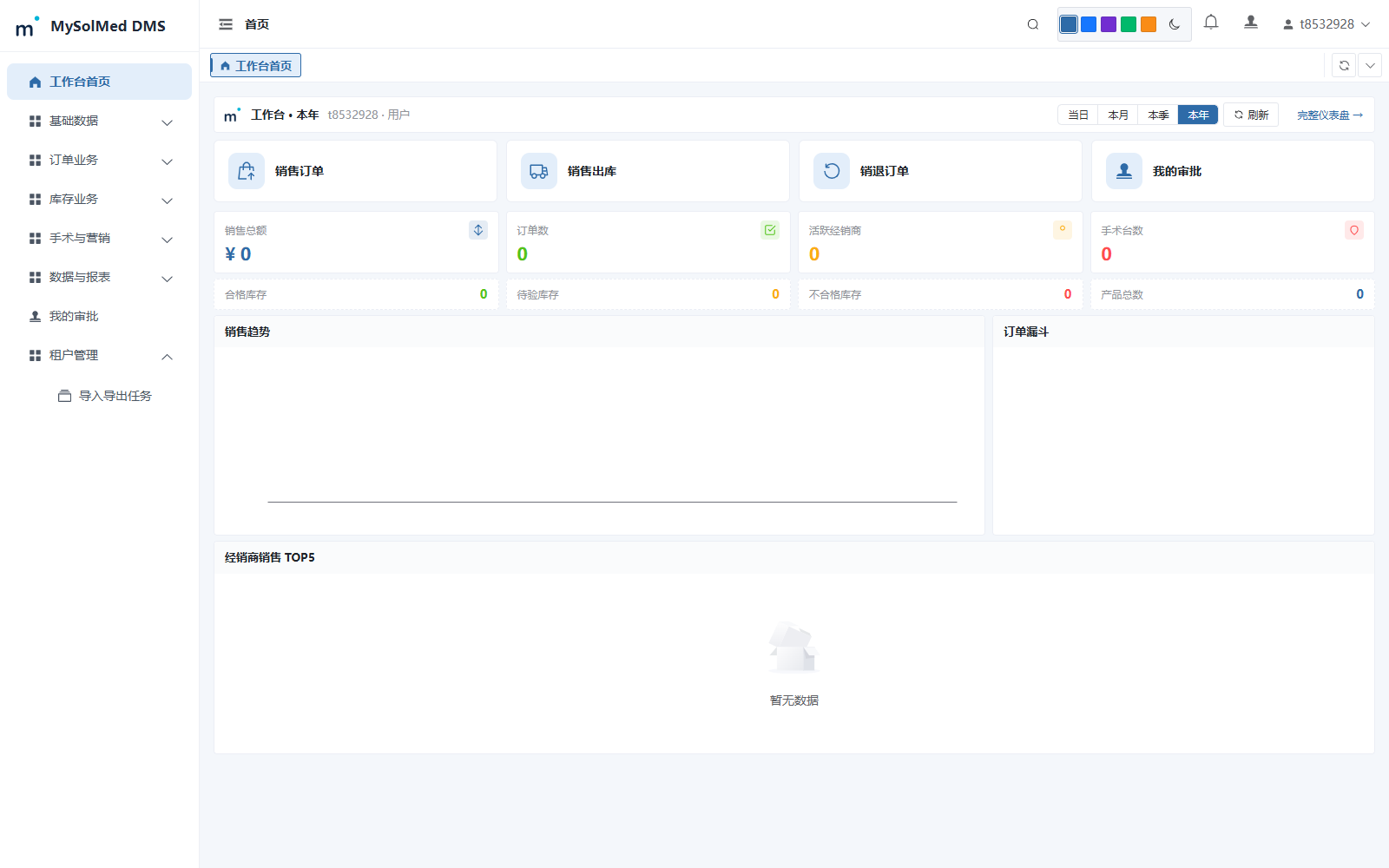This screenshot has width=1389, height=868.
Task: Select the 当日 time range
Action: pyautogui.click(x=1078, y=115)
